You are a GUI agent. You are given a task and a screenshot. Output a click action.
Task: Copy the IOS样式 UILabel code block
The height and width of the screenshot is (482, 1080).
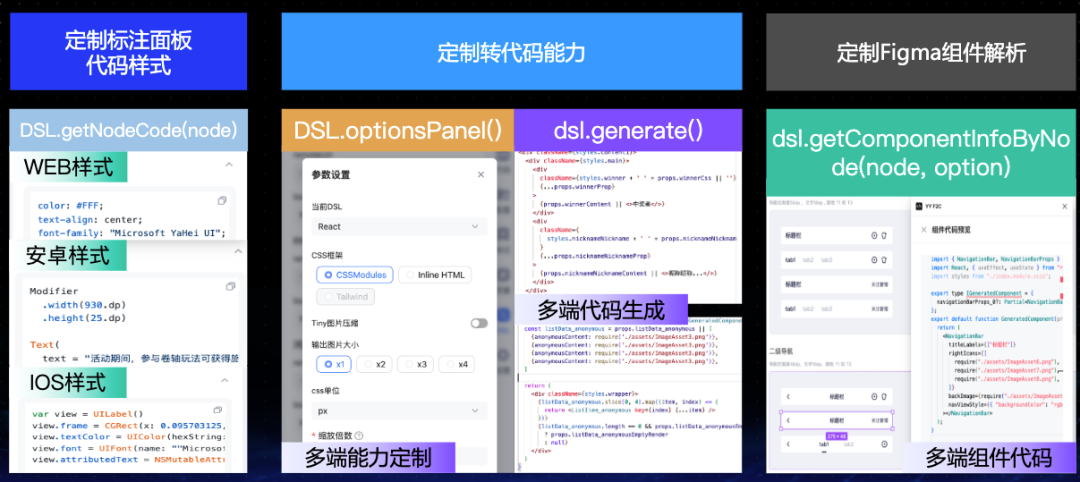click(x=218, y=410)
